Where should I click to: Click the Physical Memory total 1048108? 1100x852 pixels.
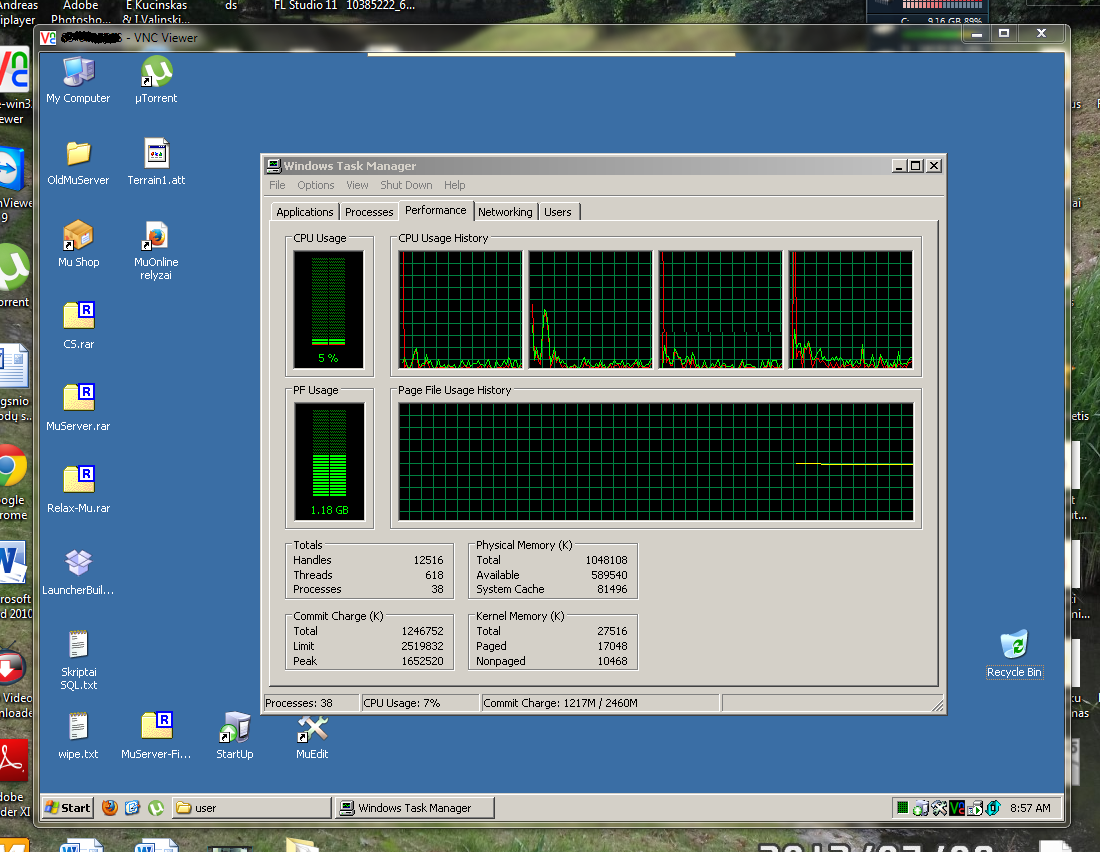[x=607, y=560]
